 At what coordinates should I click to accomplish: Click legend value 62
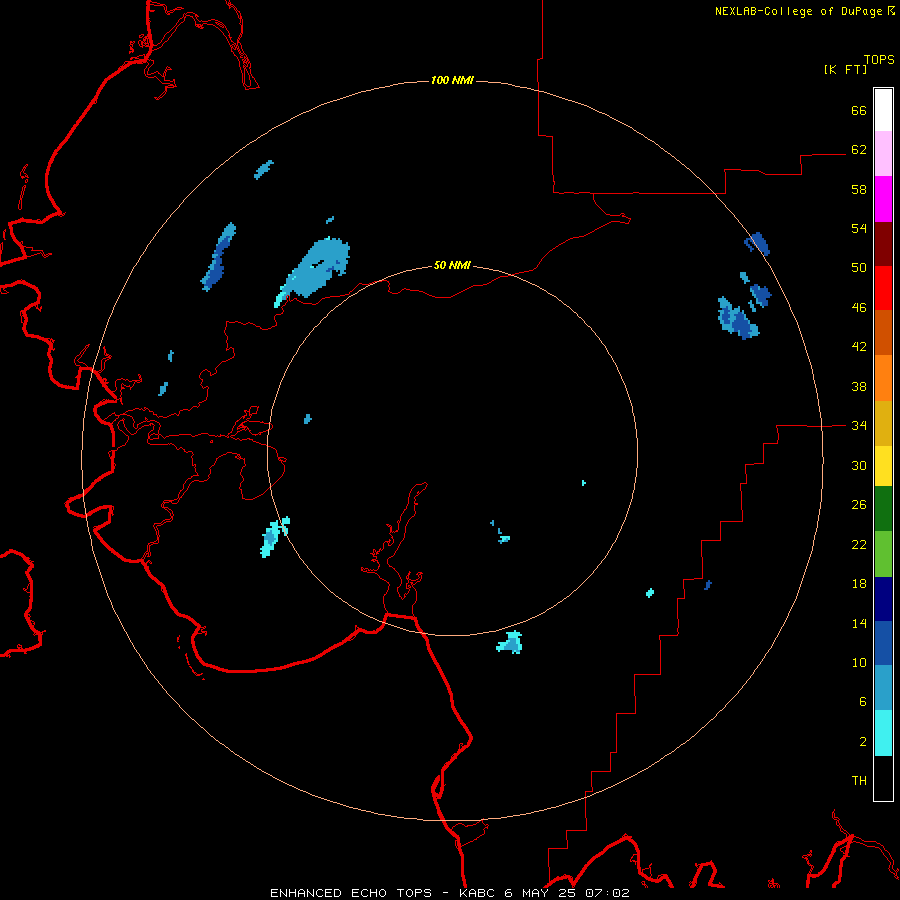pos(859,150)
